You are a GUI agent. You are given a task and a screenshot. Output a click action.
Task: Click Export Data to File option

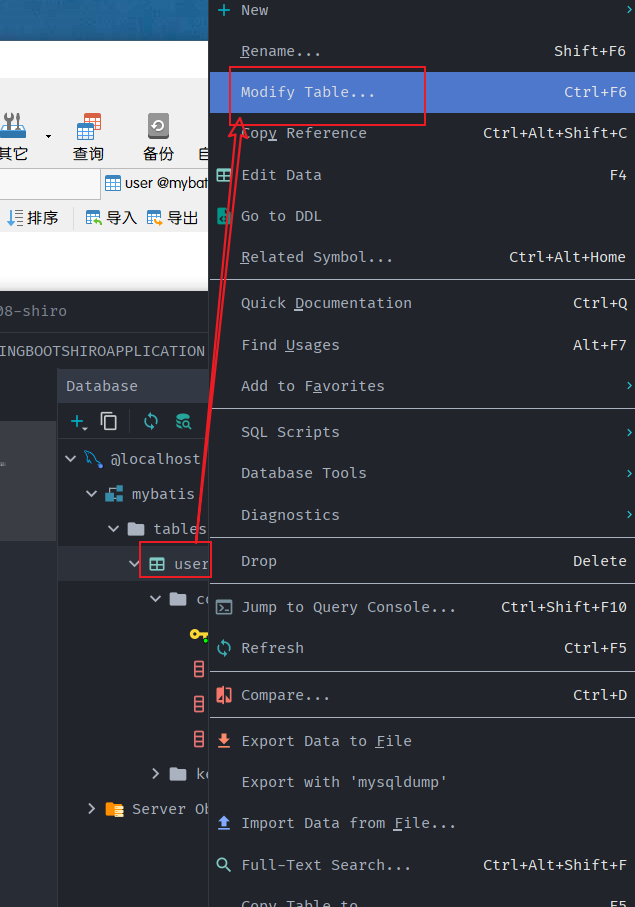pos(326,741)
